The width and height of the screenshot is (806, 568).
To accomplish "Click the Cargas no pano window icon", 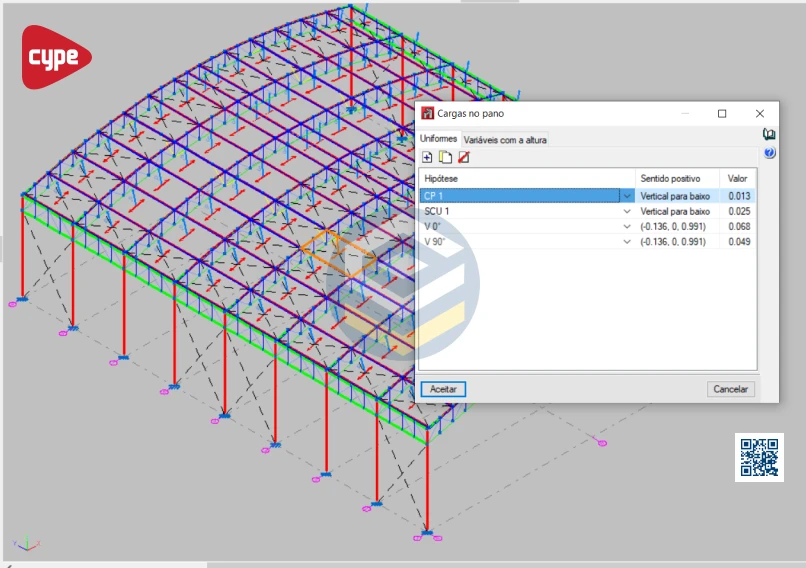I will coord(428,114).
